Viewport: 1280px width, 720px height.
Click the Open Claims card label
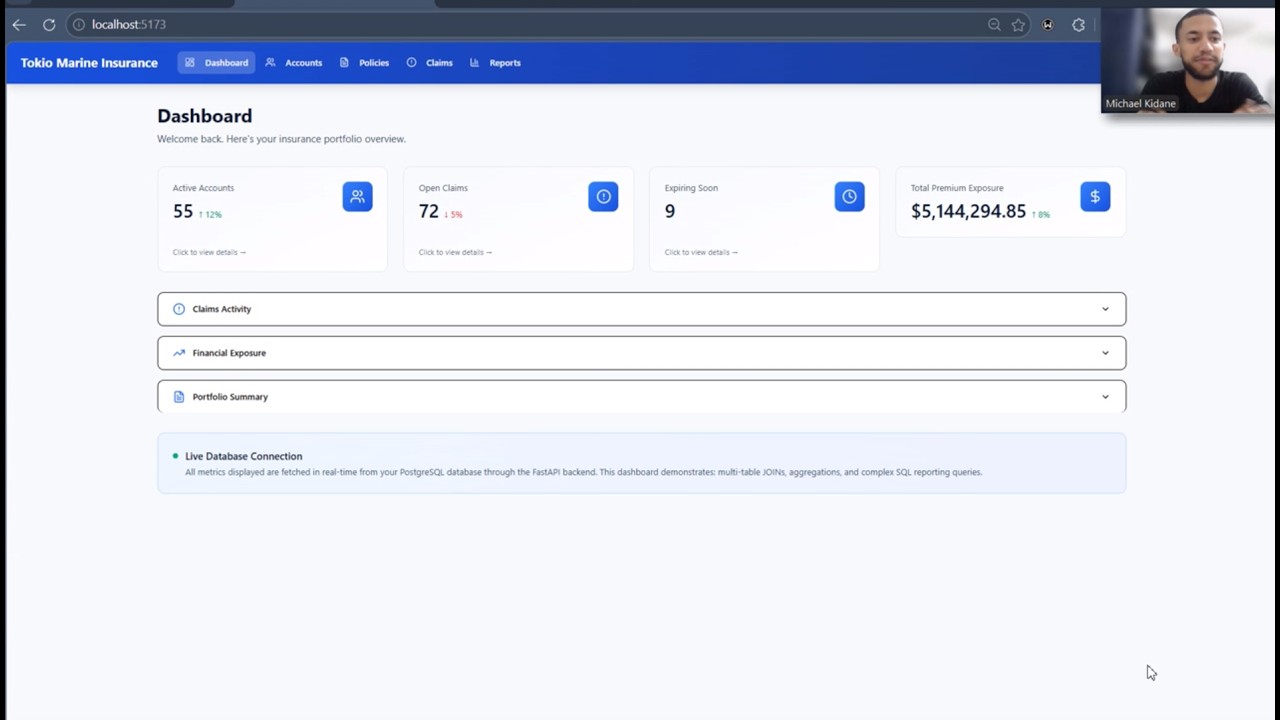pyautogui.click(x=443, y=188)
